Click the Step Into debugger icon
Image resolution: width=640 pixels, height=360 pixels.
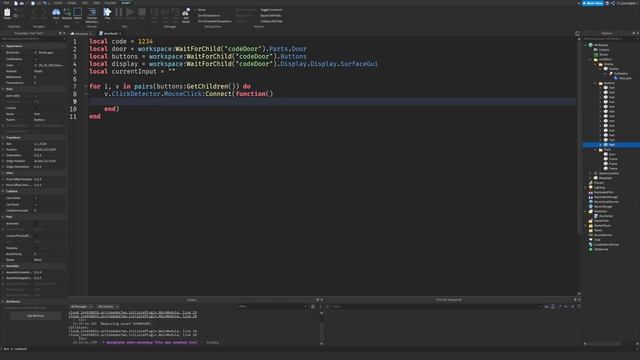tap(154, 13)
